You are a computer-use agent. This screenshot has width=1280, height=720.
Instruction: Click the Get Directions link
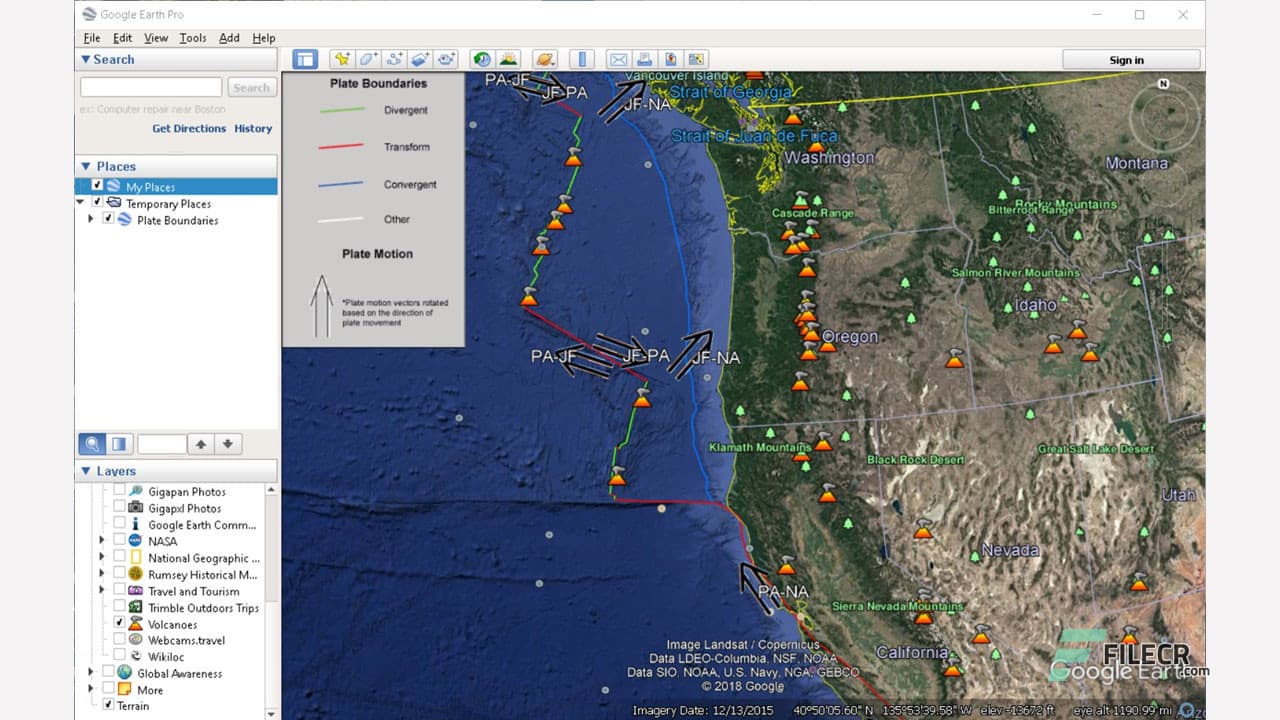coord(190,128)
